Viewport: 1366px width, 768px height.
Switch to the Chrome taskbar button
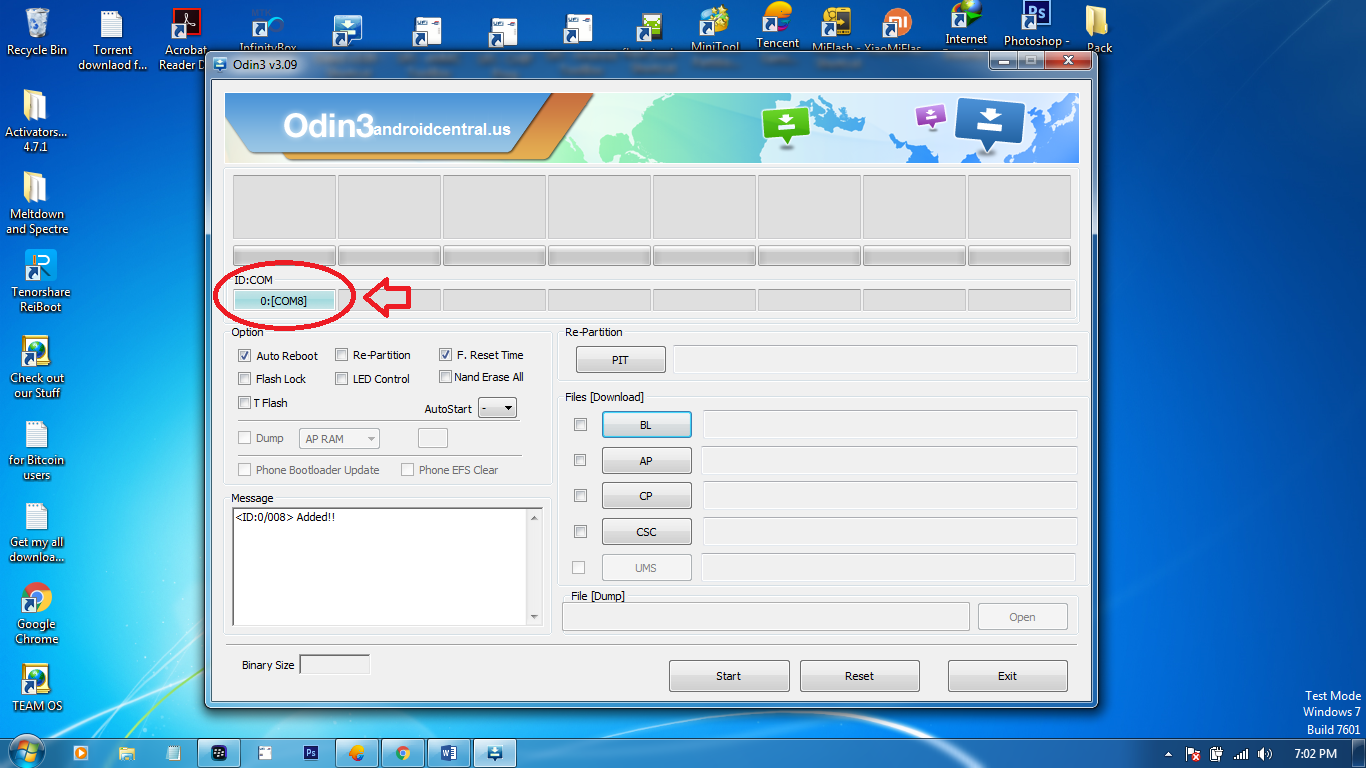pos(403,753)
